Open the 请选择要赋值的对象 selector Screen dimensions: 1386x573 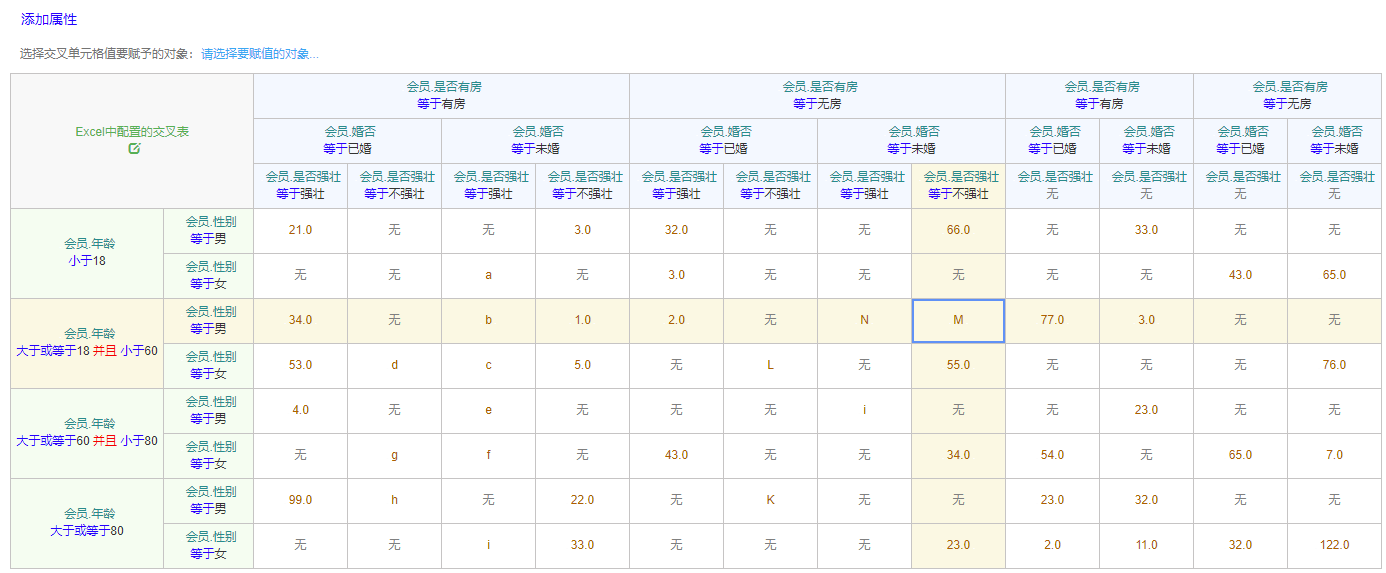260,54
